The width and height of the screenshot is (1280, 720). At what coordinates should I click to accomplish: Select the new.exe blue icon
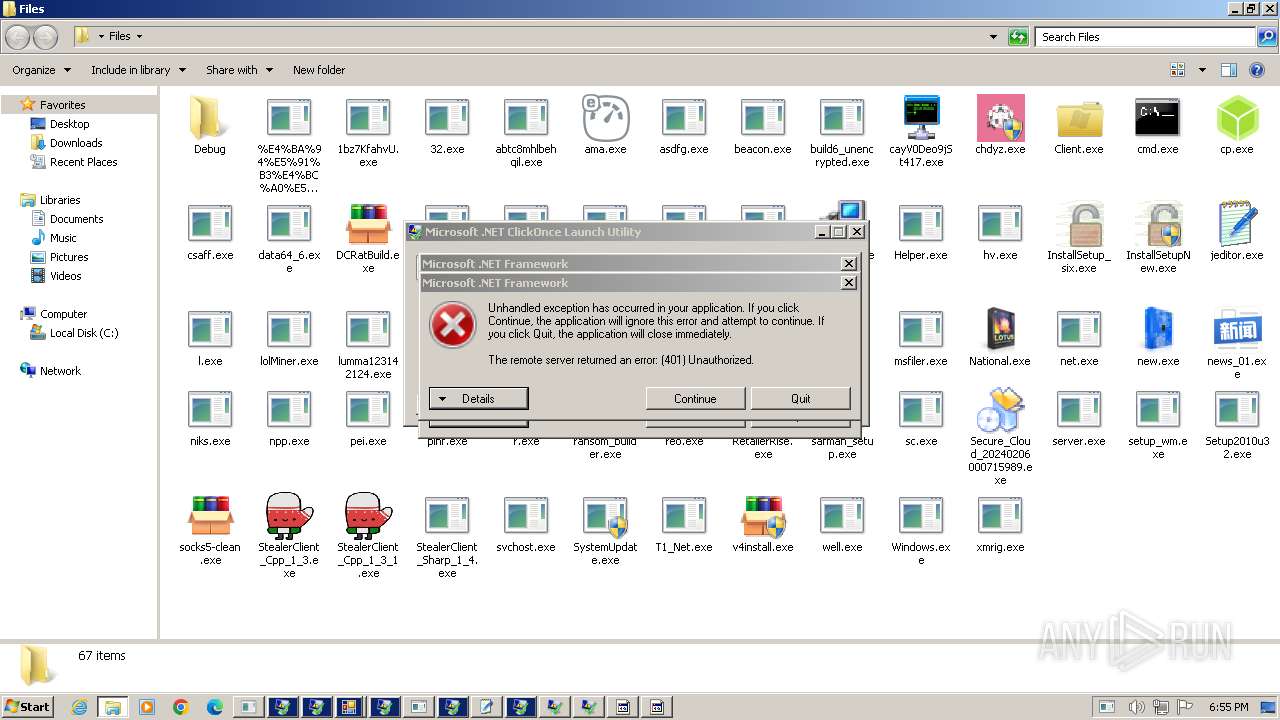(x=1157, y=330)
